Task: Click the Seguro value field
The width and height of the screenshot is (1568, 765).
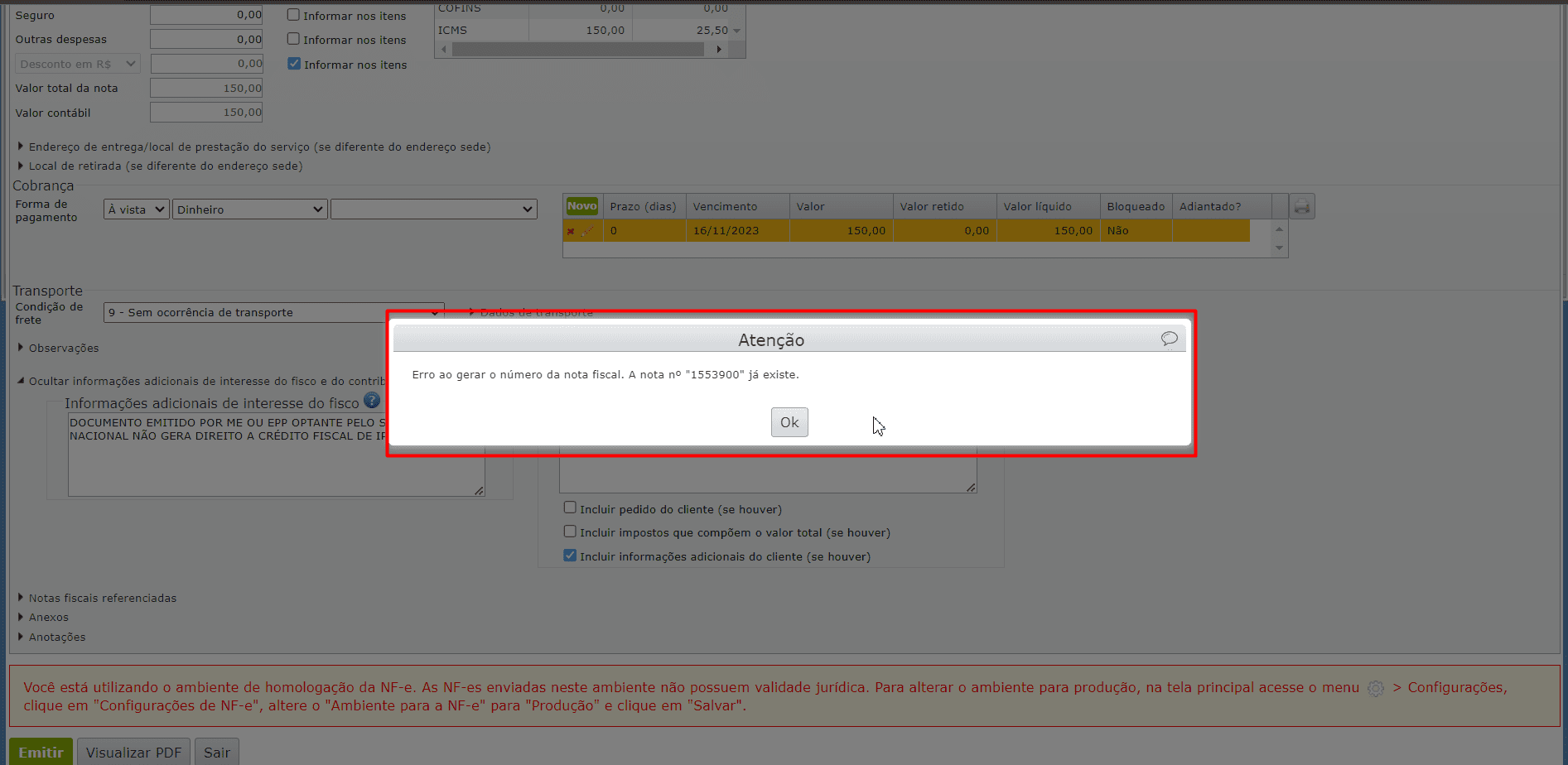Action: [206, 15]
